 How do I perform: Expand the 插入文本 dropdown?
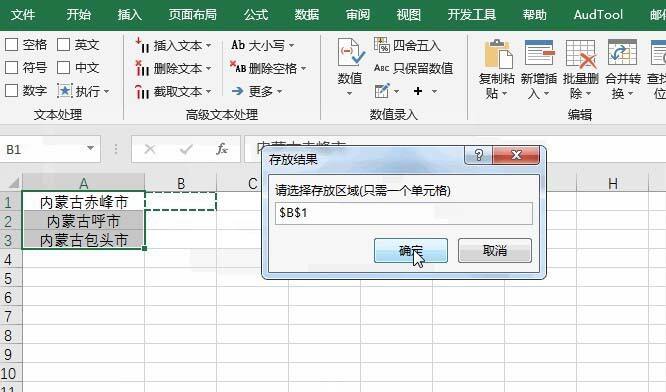pos(209,45)
